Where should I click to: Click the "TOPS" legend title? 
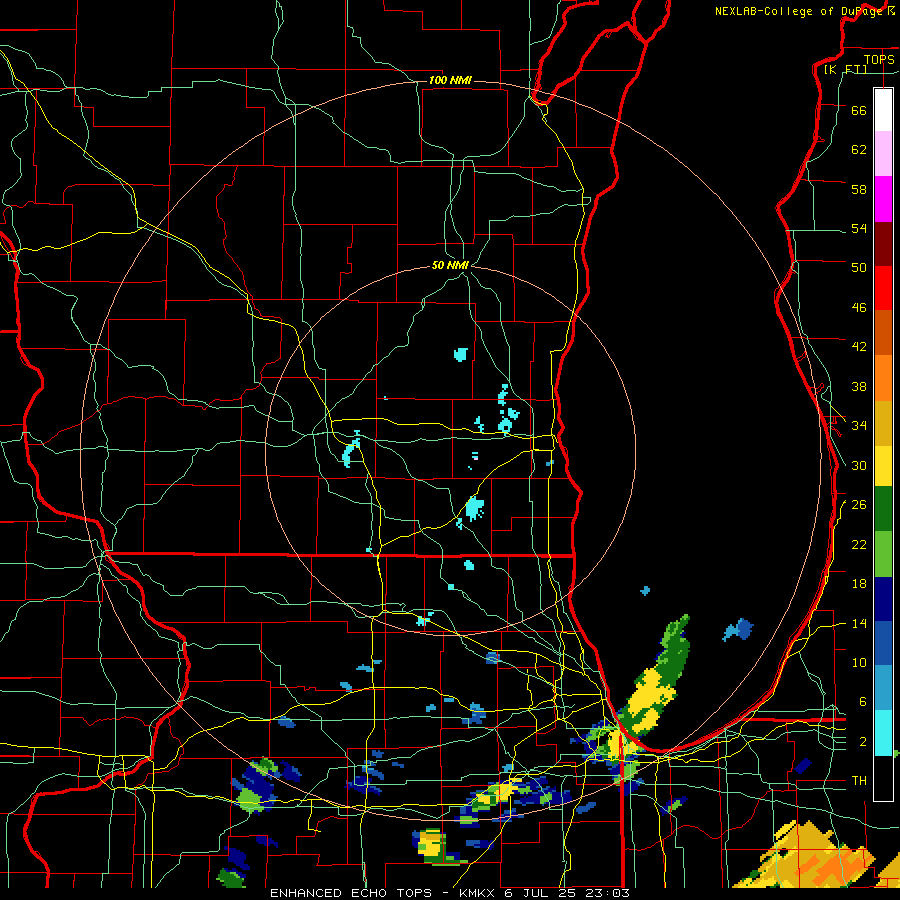click(879, 59)
